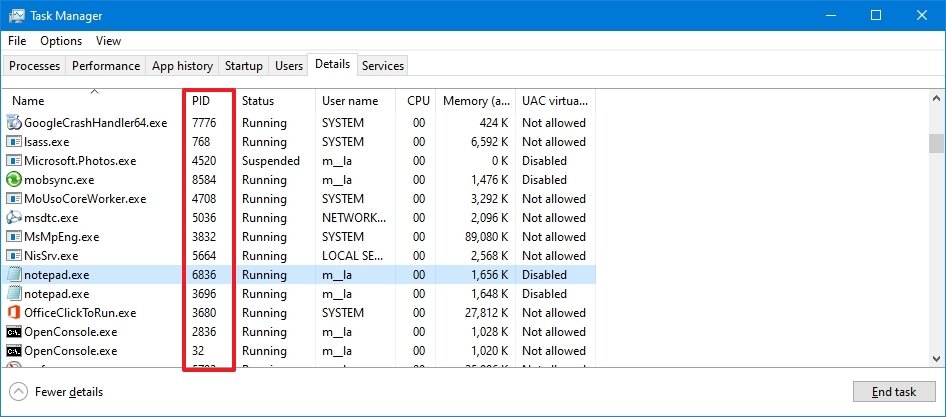Click the MsMpEng.exe process icon
This screenshot has height=417, width=946.
(x=14, y=237)
